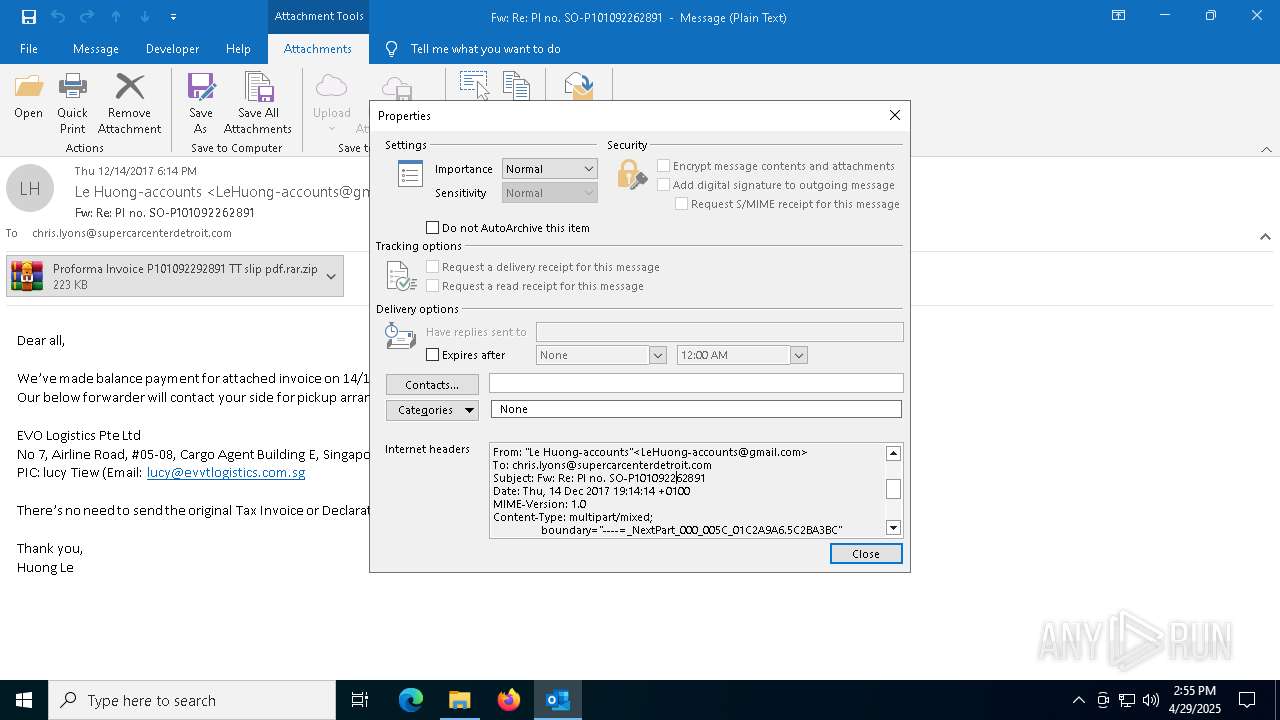1280x720 pixels.
Task: Click Save As in ribbon
Action: point(201,103)
